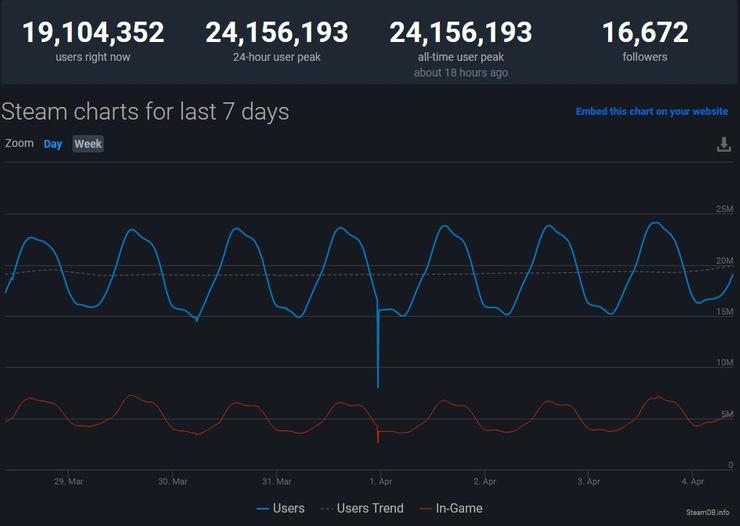This screenshot has height=526, width=740.
Task: Open the SteamDB.info credit link
Action: coord(707,512)
